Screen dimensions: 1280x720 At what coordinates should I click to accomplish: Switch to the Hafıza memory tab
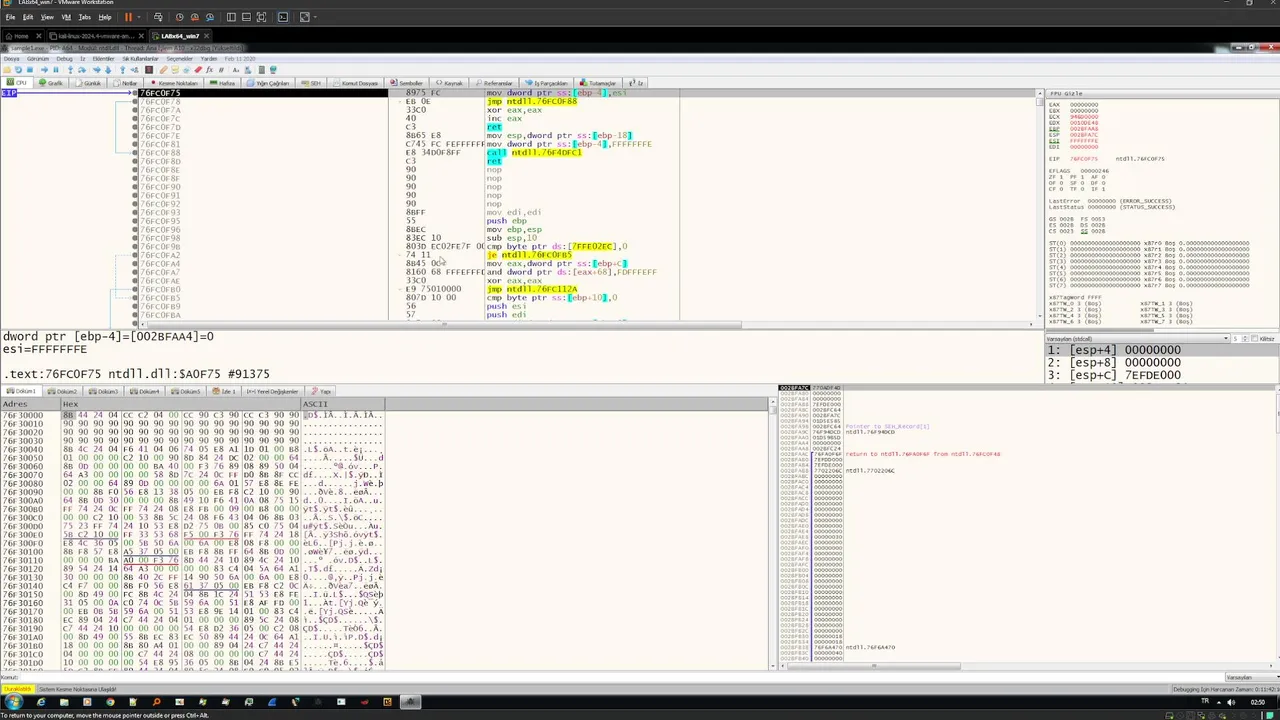[222, 83]
